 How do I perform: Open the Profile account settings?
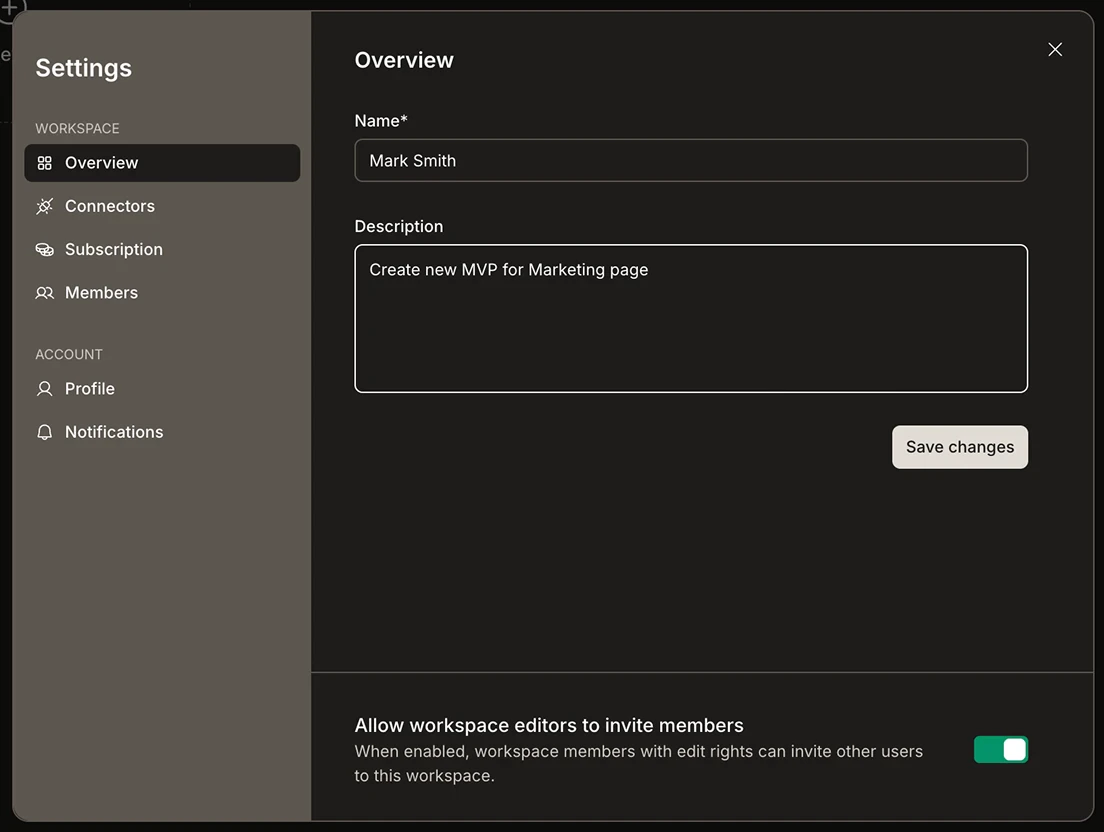point(90,388)
